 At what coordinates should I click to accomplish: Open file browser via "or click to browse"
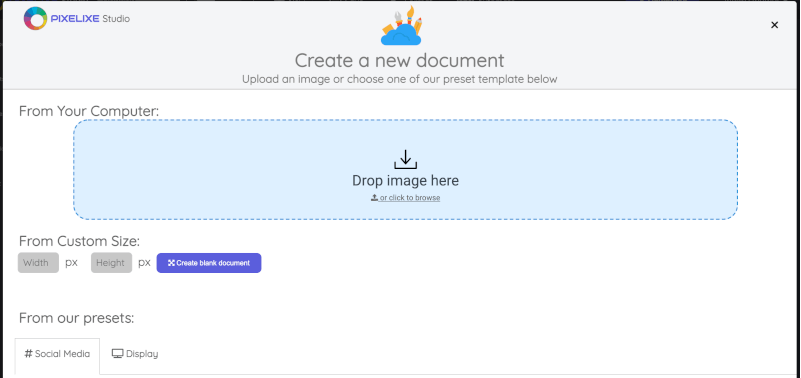click(x=410, y=198)
